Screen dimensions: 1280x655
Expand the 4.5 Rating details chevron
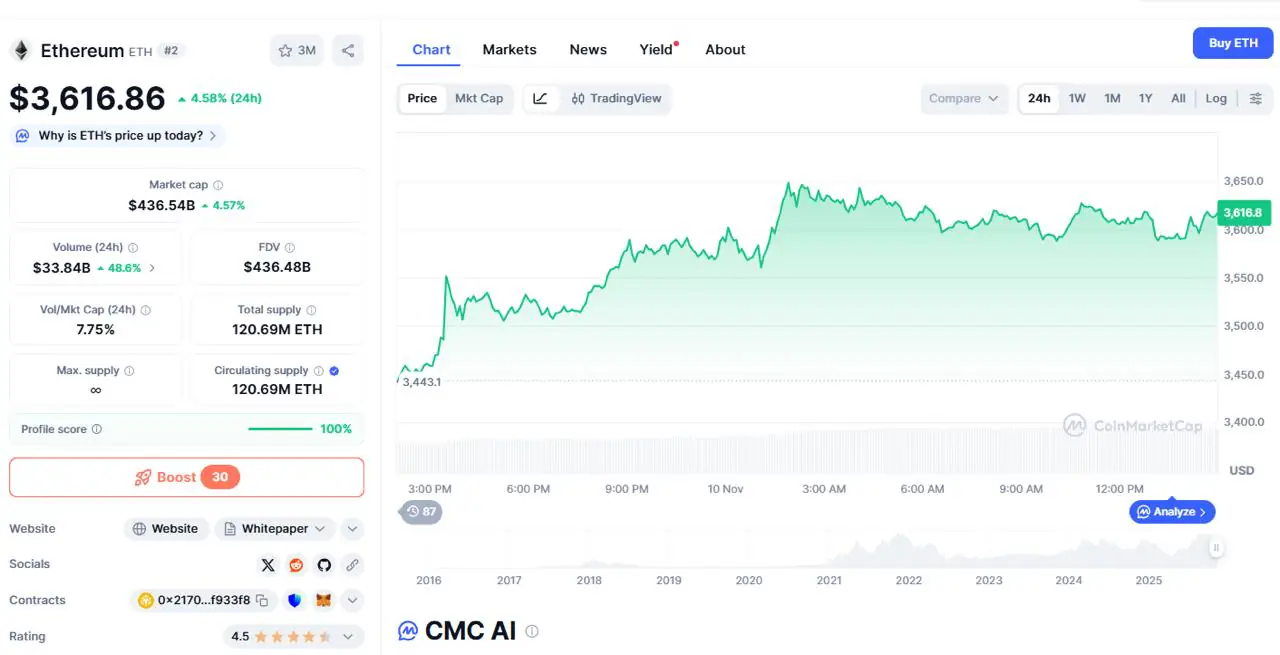point(348,637)
